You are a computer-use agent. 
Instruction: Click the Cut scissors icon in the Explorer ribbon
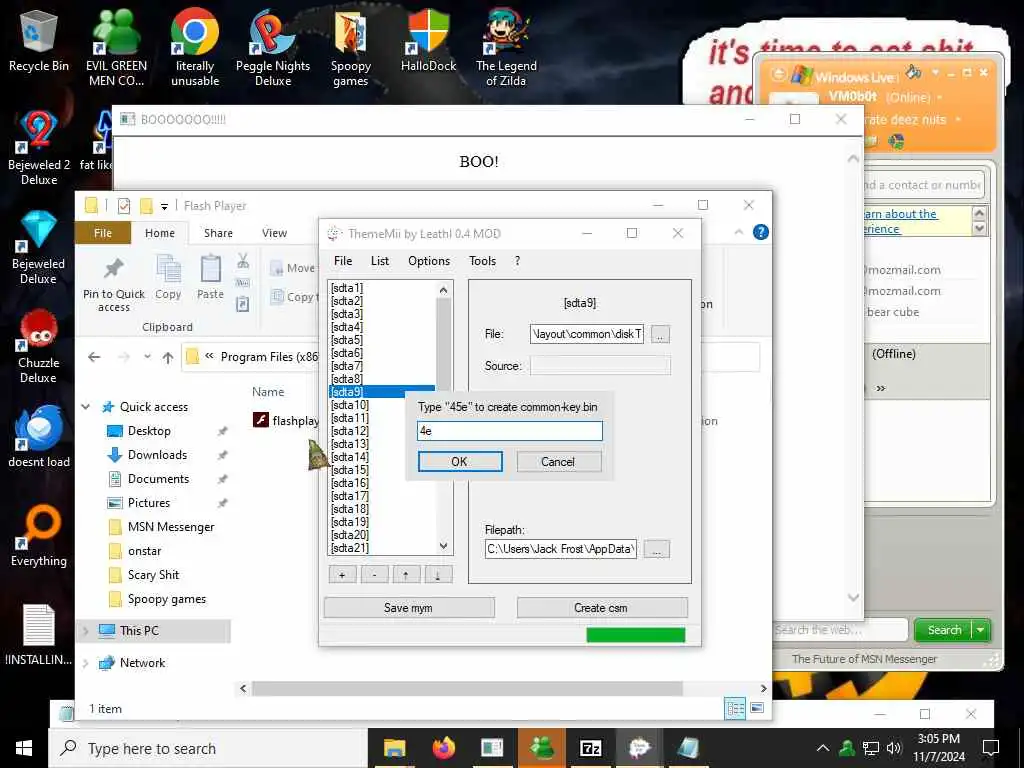[243, 261]
